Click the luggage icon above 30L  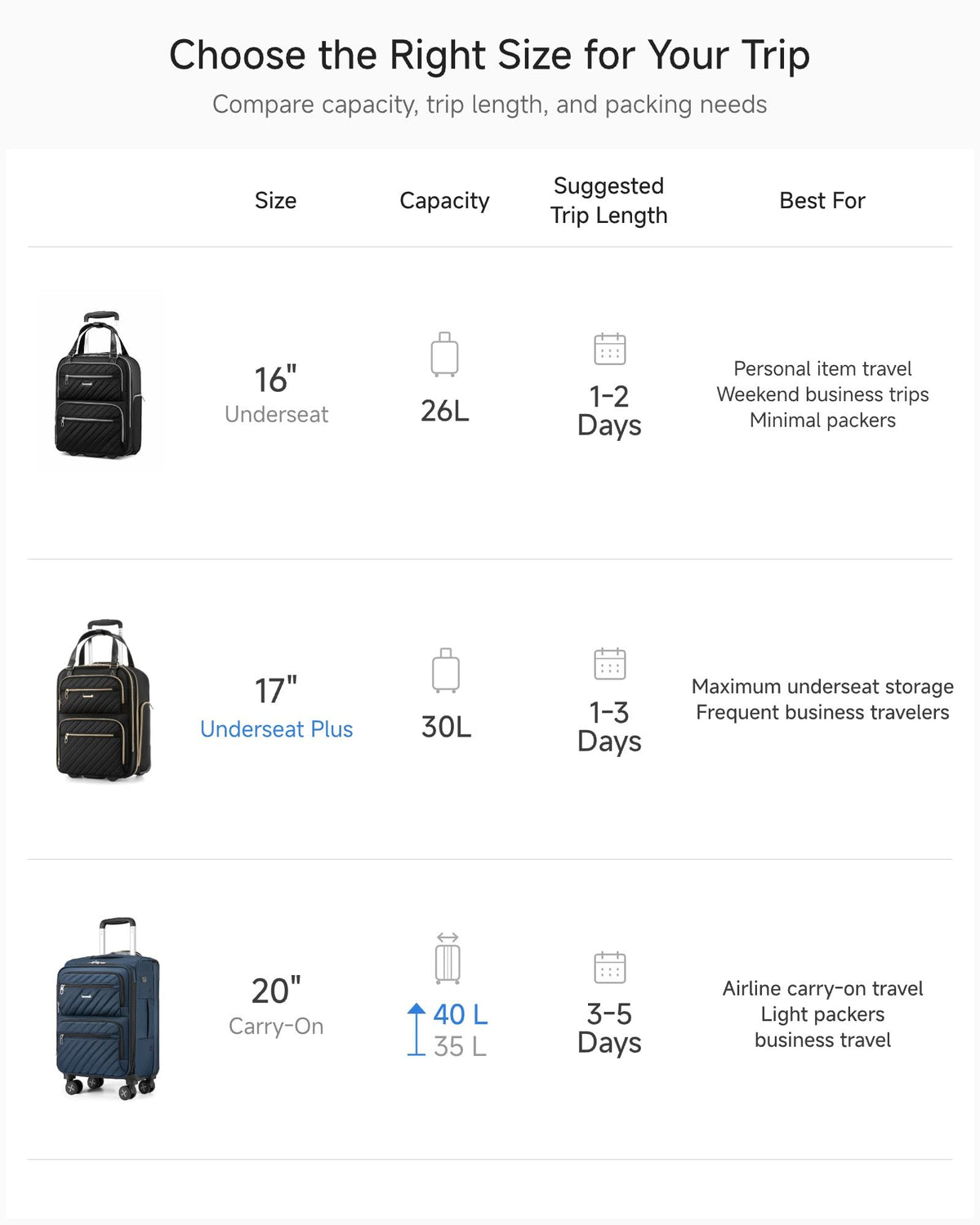tap(446, 670)
